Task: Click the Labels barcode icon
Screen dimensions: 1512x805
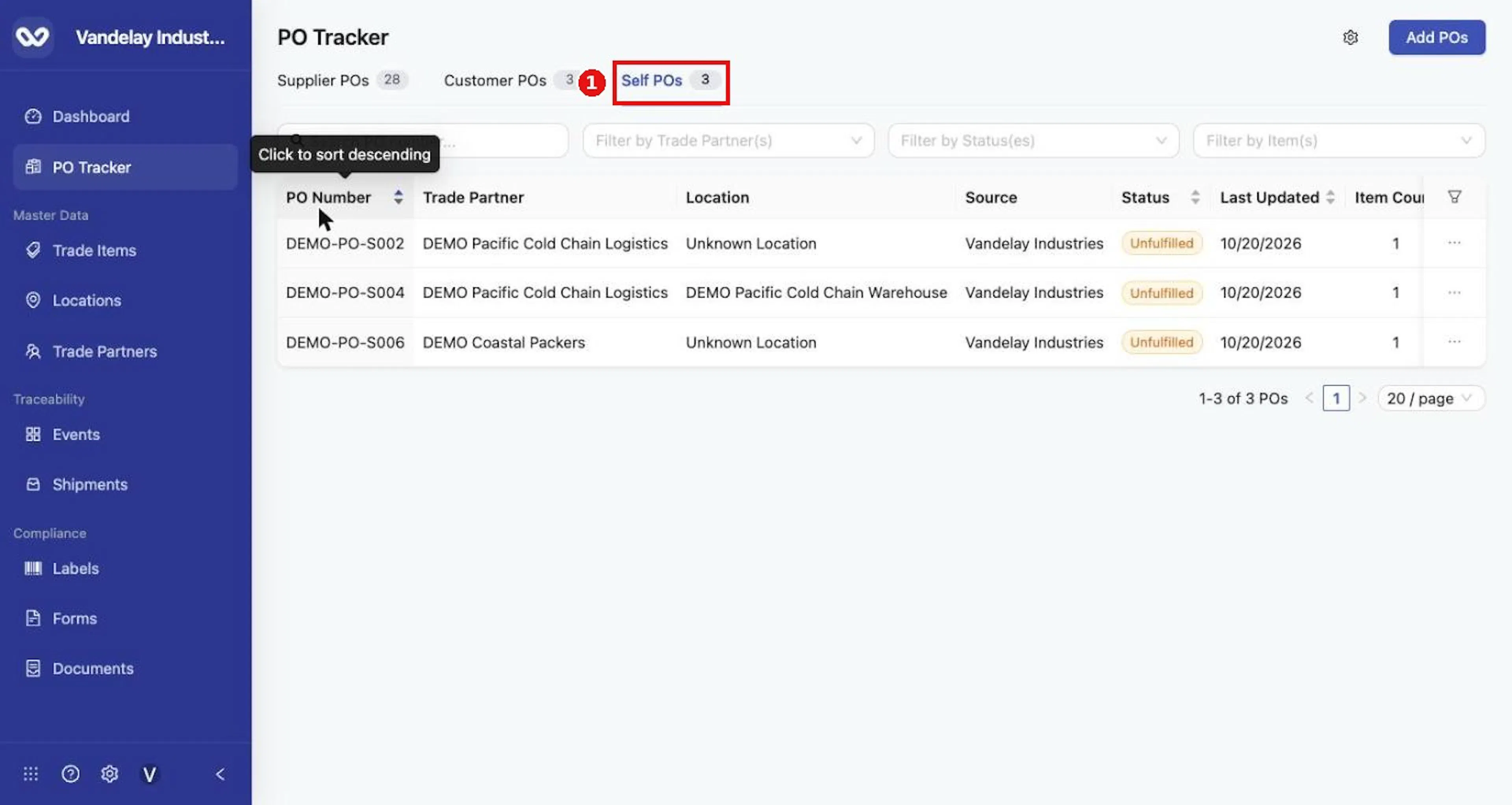Action: tap(33, 568)
